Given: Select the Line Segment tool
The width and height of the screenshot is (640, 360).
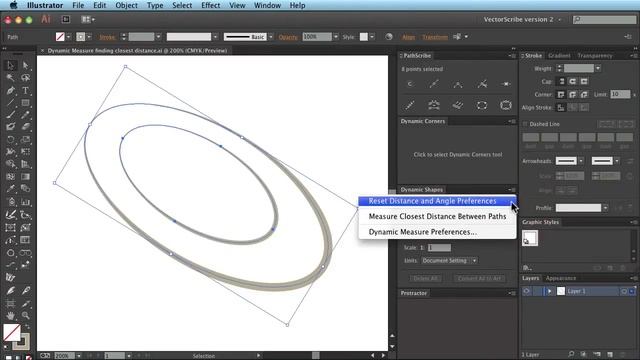Looking at the screenshot, I should (11, 102).
